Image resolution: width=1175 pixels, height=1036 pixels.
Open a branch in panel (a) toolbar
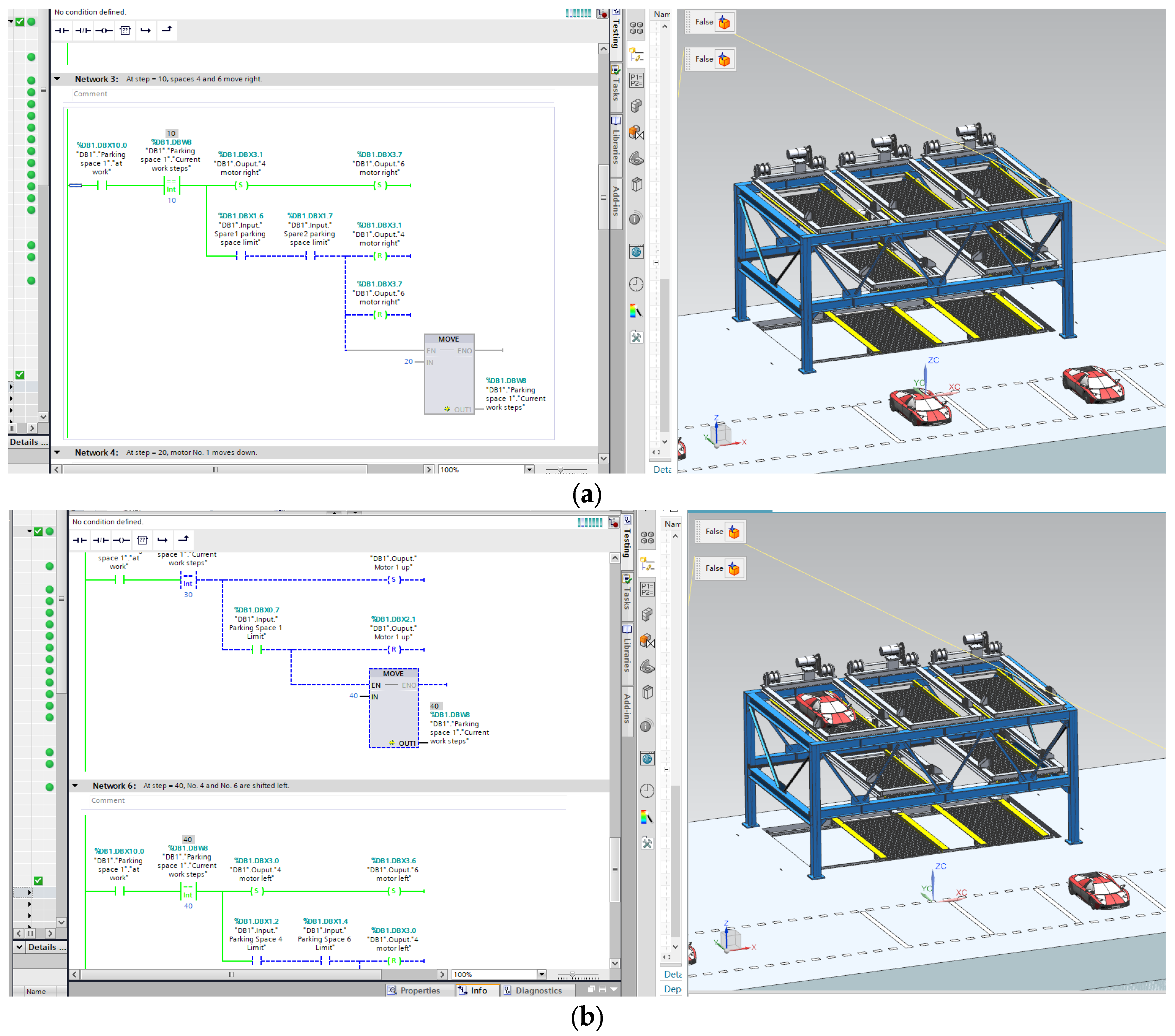pyautogui.click(x=145, y=30)
